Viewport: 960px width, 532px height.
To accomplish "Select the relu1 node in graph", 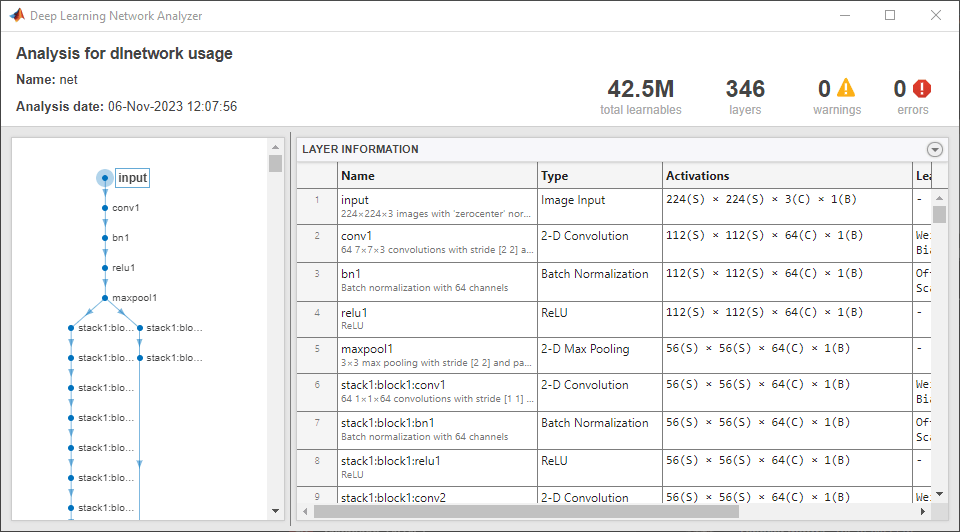I will coord(105,268).
